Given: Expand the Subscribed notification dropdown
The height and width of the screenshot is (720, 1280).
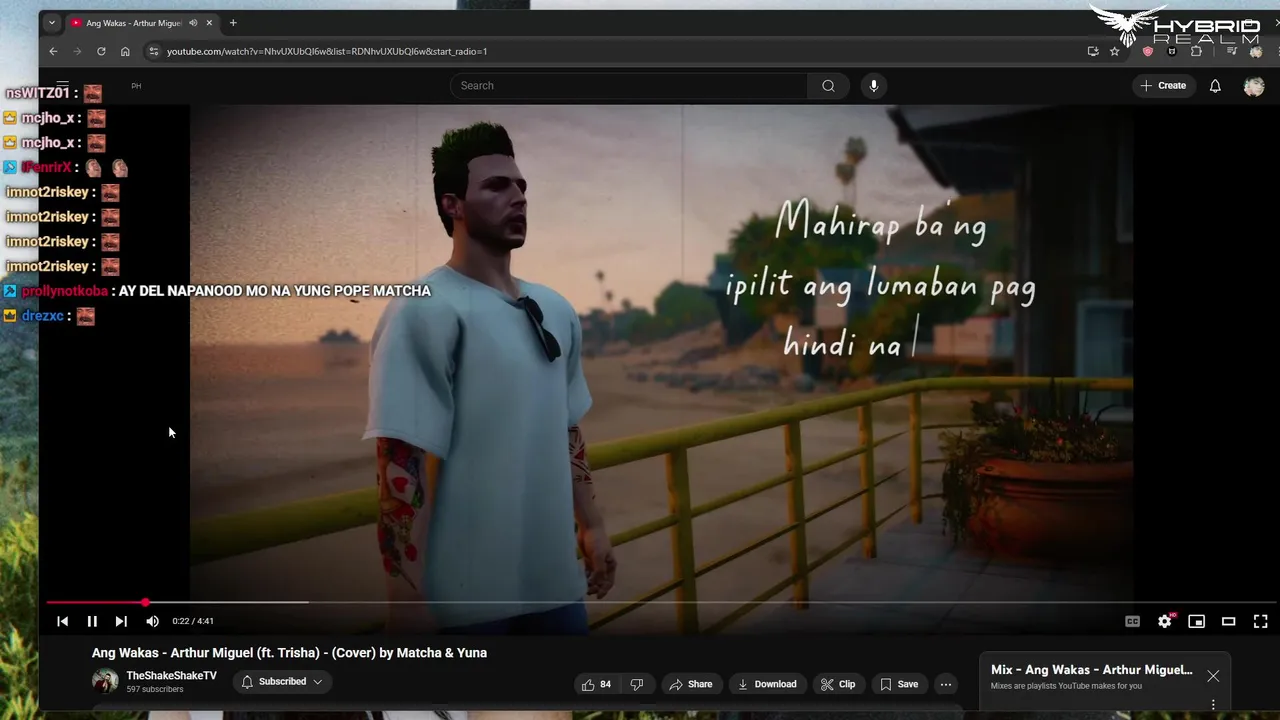Looking at the screenshot, I should point(282,682).
